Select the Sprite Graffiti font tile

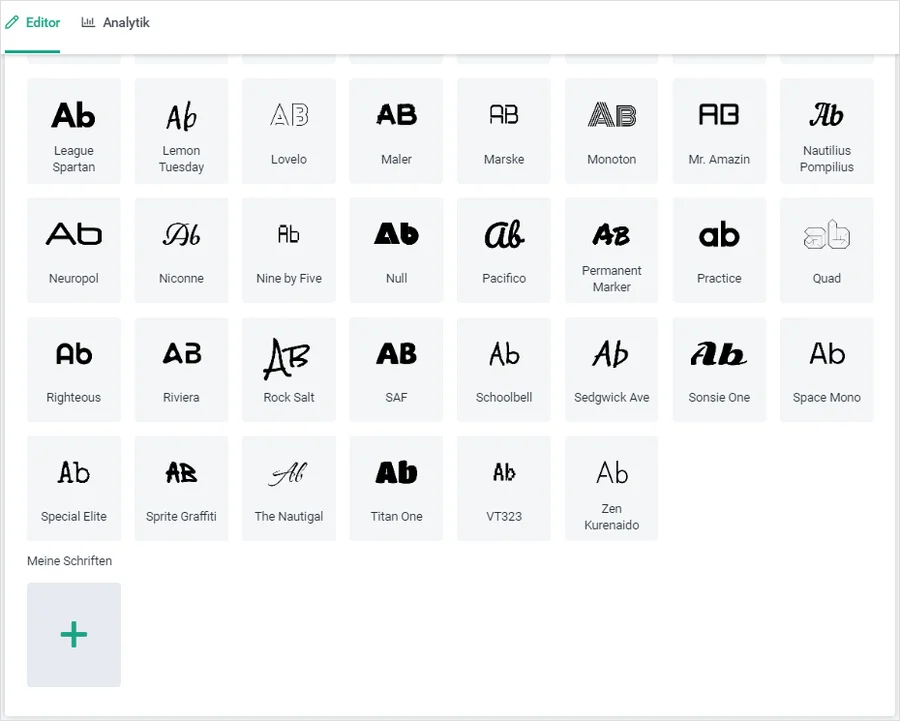pyautogui.click(x=182, y=488)
